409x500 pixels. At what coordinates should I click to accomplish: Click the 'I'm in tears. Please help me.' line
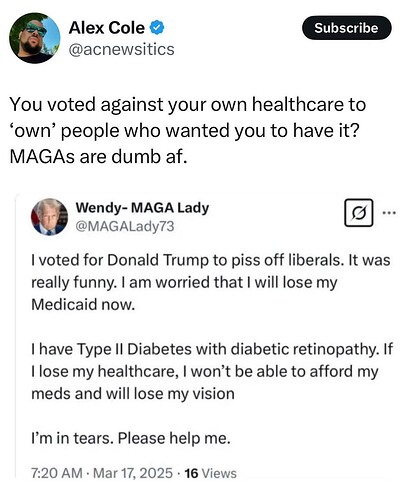coord(131,438)
